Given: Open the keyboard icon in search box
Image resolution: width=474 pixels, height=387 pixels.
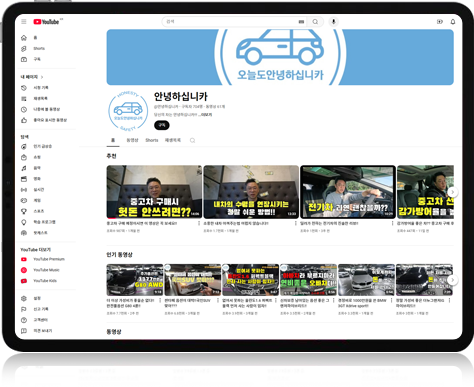Looking at the screenshot, I should click(301, 22).
